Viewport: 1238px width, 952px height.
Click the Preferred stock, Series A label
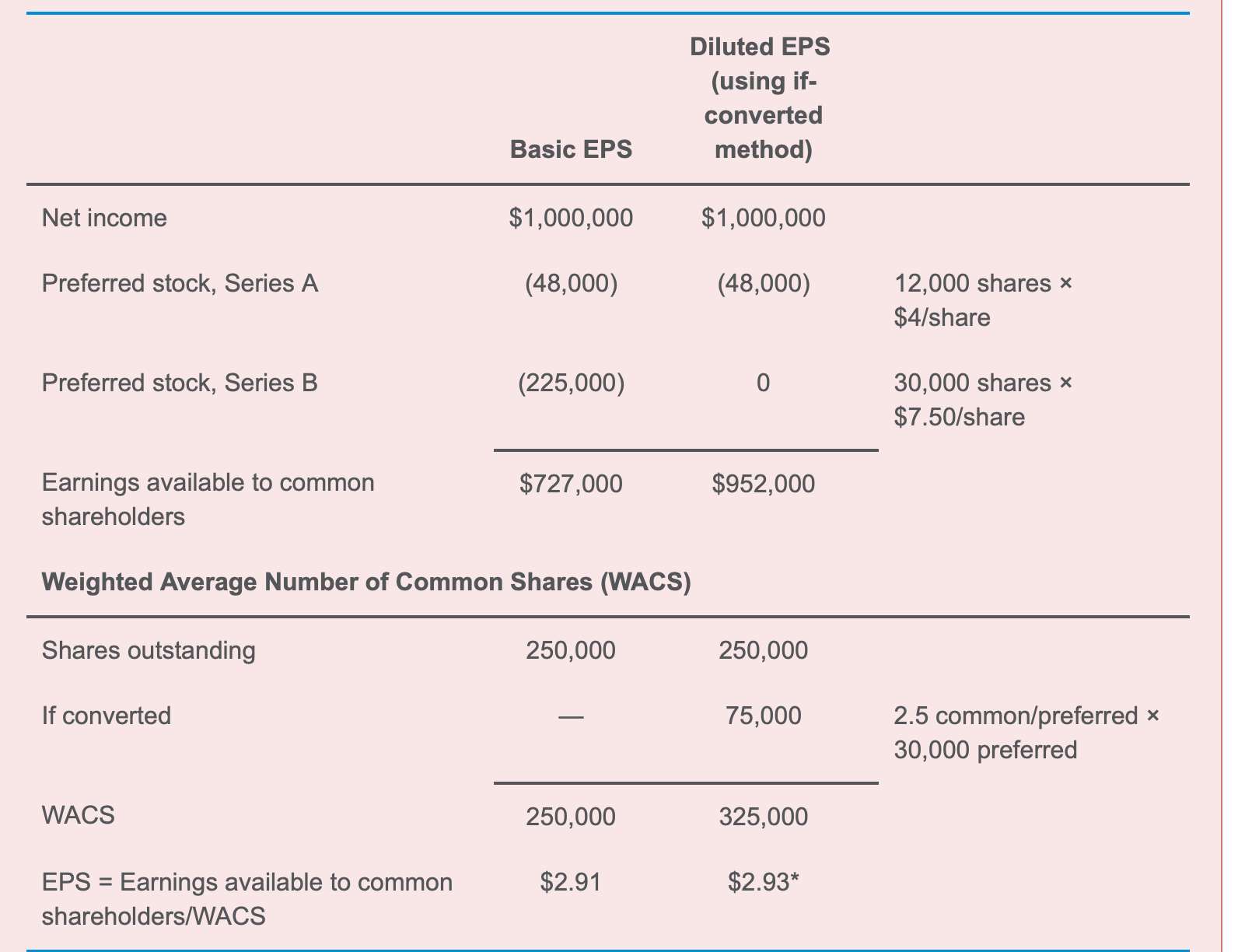click(x=180, y=283)
